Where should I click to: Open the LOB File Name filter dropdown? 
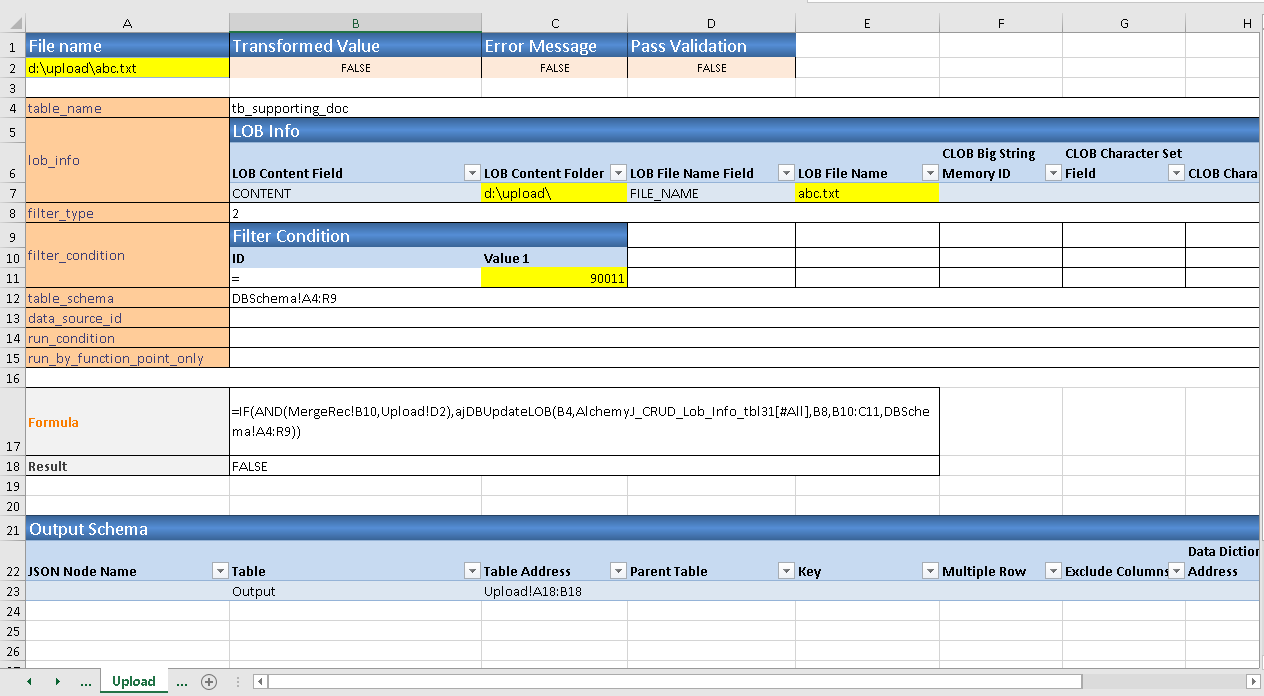click(930, 173)
